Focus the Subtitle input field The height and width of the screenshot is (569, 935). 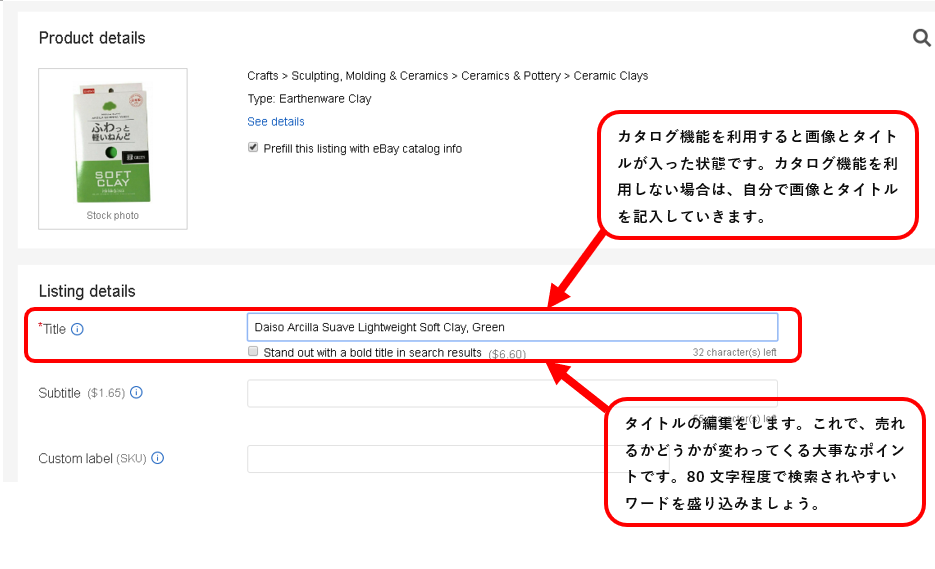(x=512, y=394)
